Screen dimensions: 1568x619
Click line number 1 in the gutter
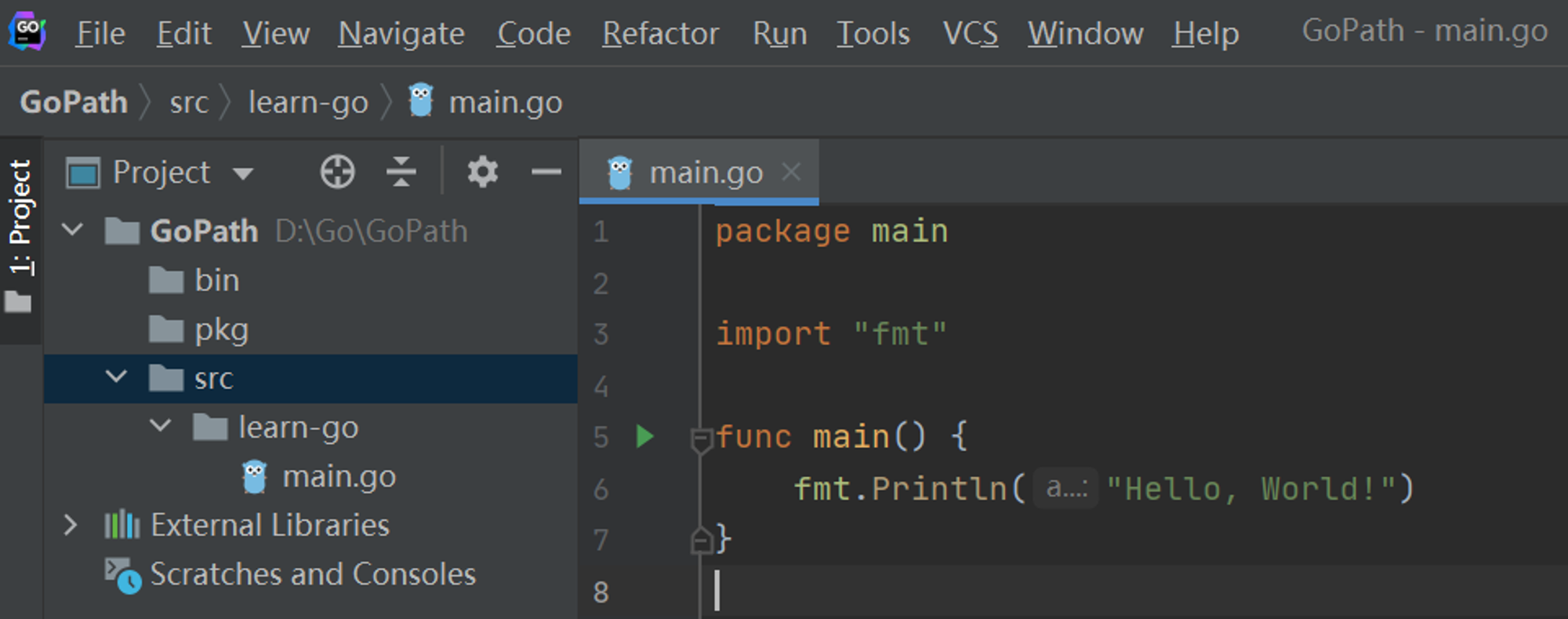pyautogui.click(x=601, y=231)
